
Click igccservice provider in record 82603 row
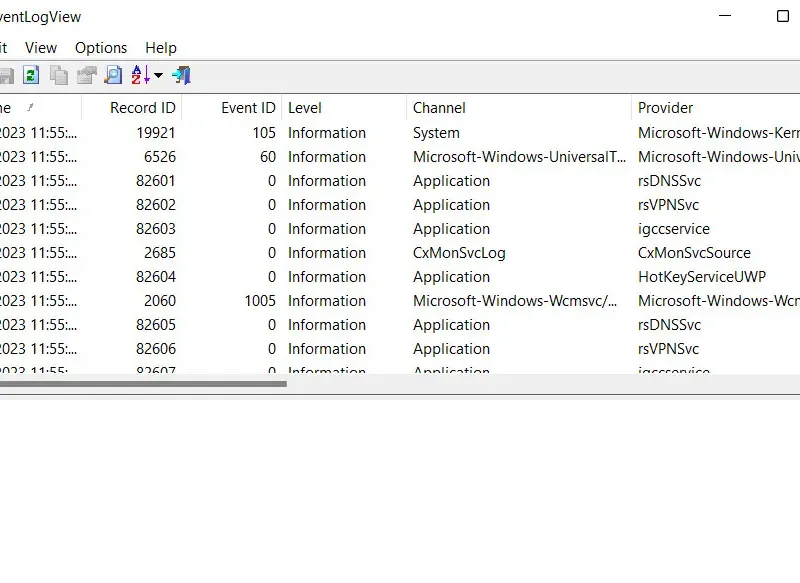673,229
